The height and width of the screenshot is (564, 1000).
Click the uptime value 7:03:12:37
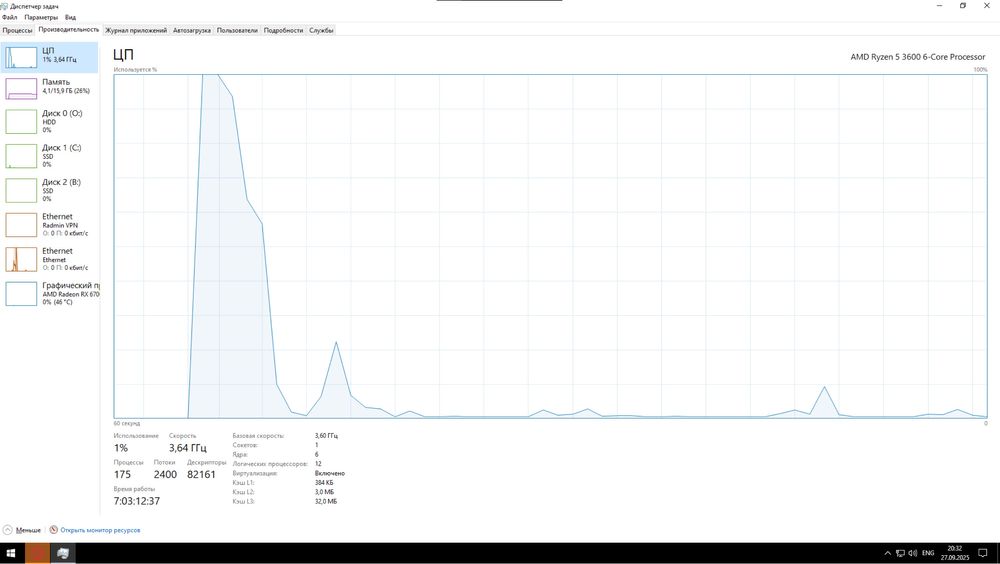[136, 501]
